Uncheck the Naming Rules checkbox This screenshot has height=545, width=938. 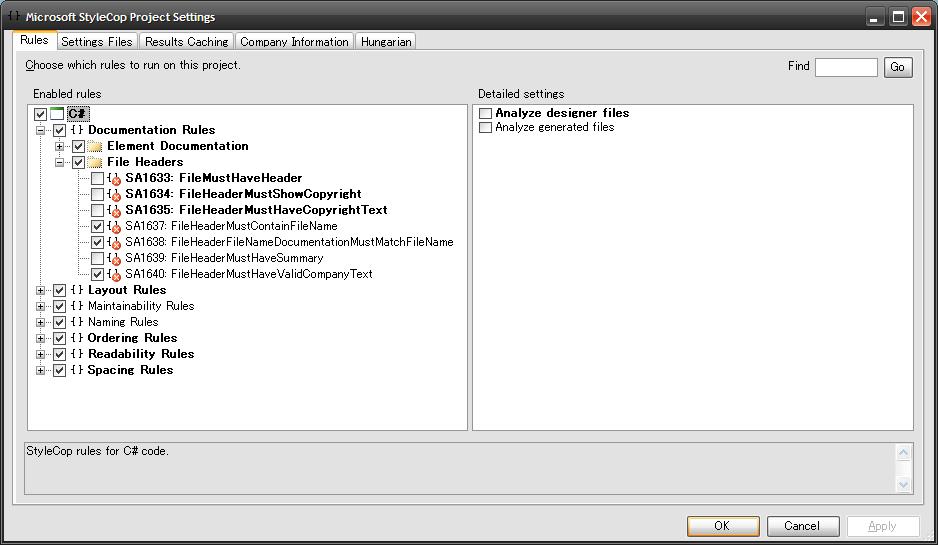59,322
